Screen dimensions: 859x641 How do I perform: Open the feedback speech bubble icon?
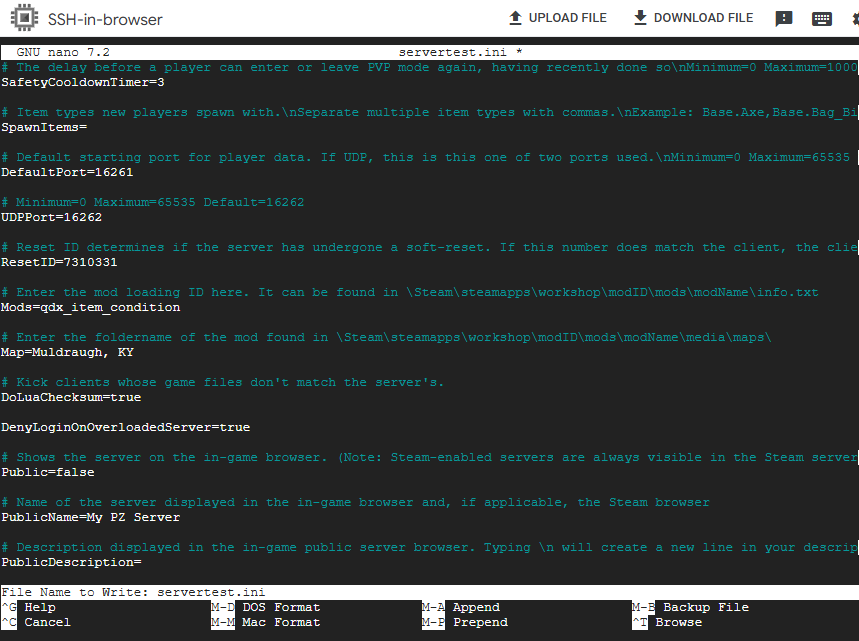[783, 19]
